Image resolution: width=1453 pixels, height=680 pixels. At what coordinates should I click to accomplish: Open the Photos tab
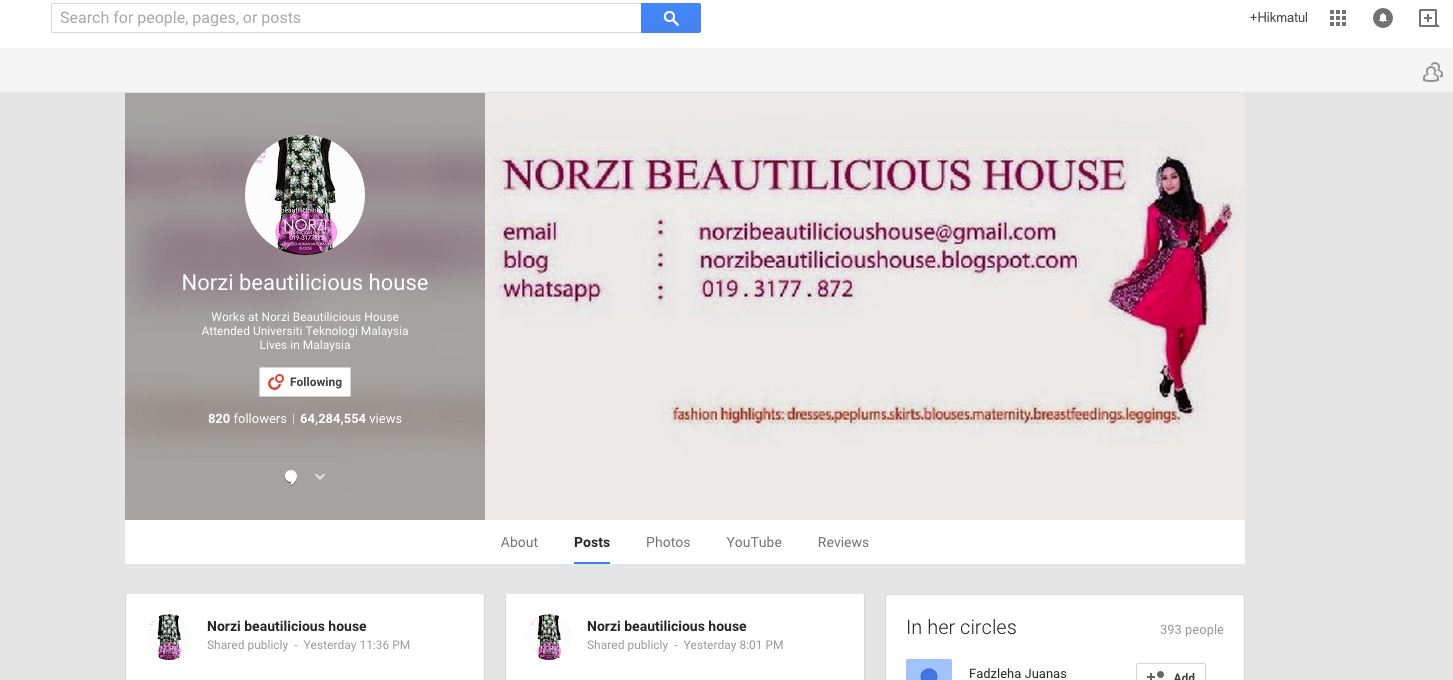[x=668, y=542]
